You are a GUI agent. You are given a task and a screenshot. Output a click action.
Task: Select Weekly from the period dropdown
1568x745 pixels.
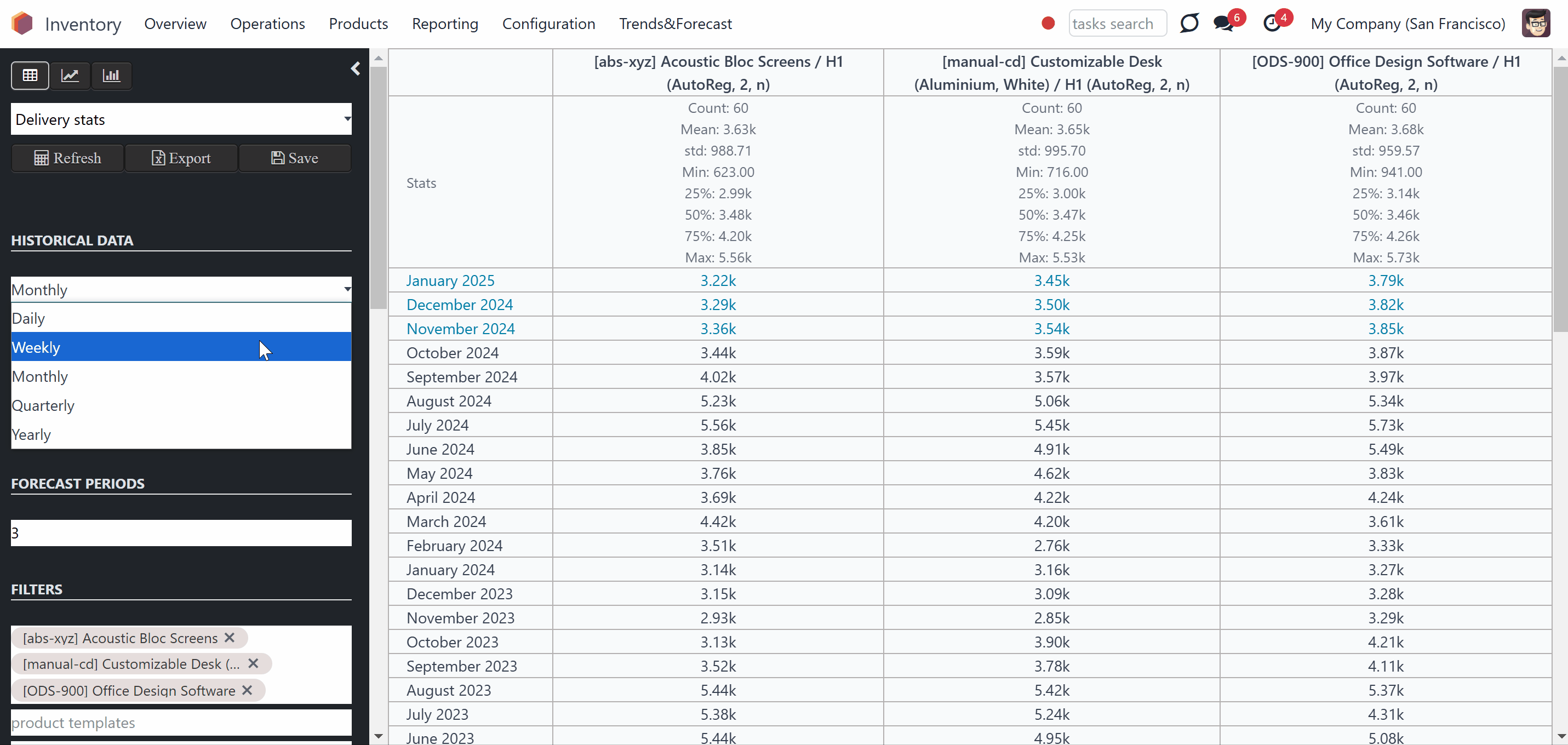point(181,347)
